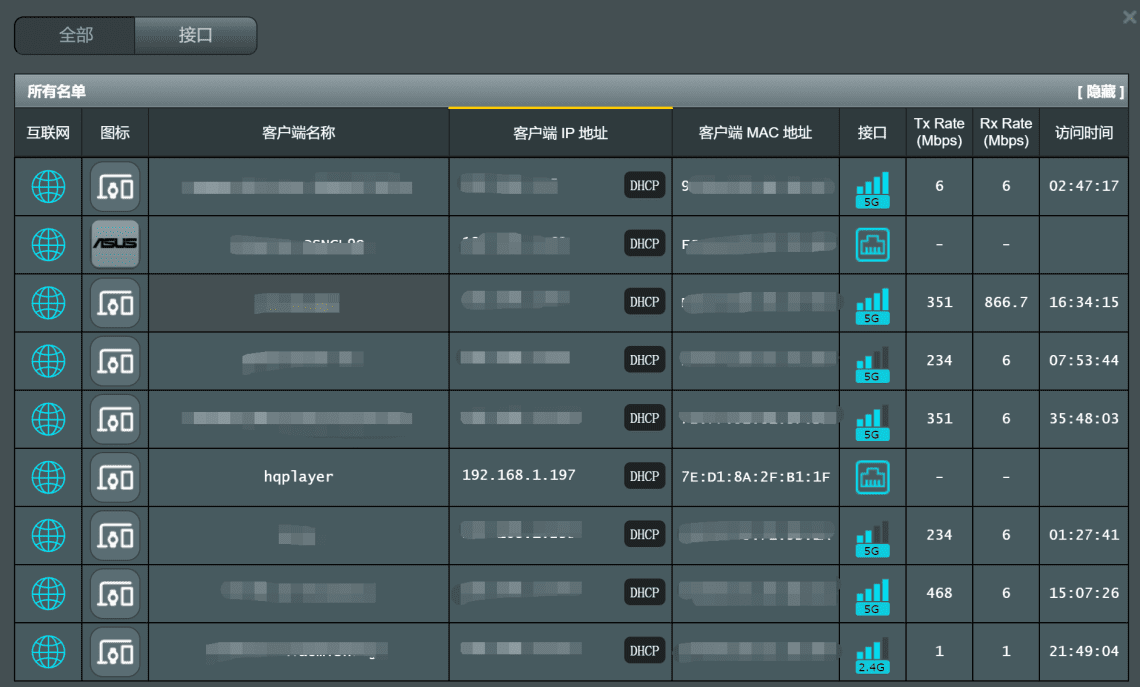Screen dimensions: 1140x687
Task: Click the 客户端名称 column header
Action: point(297,131)
